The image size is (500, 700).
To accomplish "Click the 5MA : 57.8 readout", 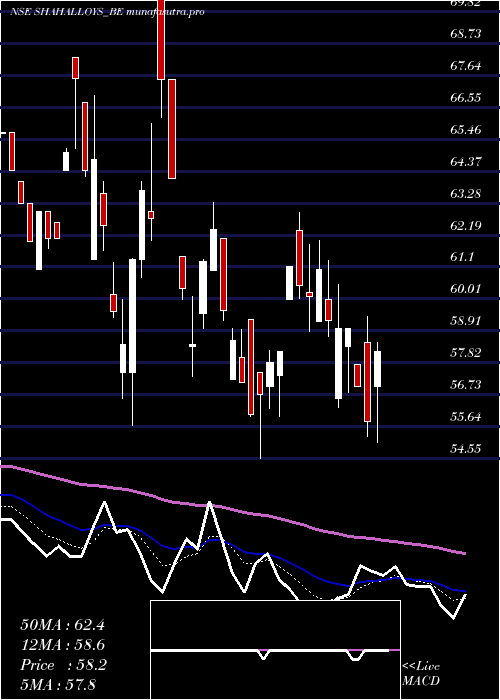I will click(x=59, y=685).
